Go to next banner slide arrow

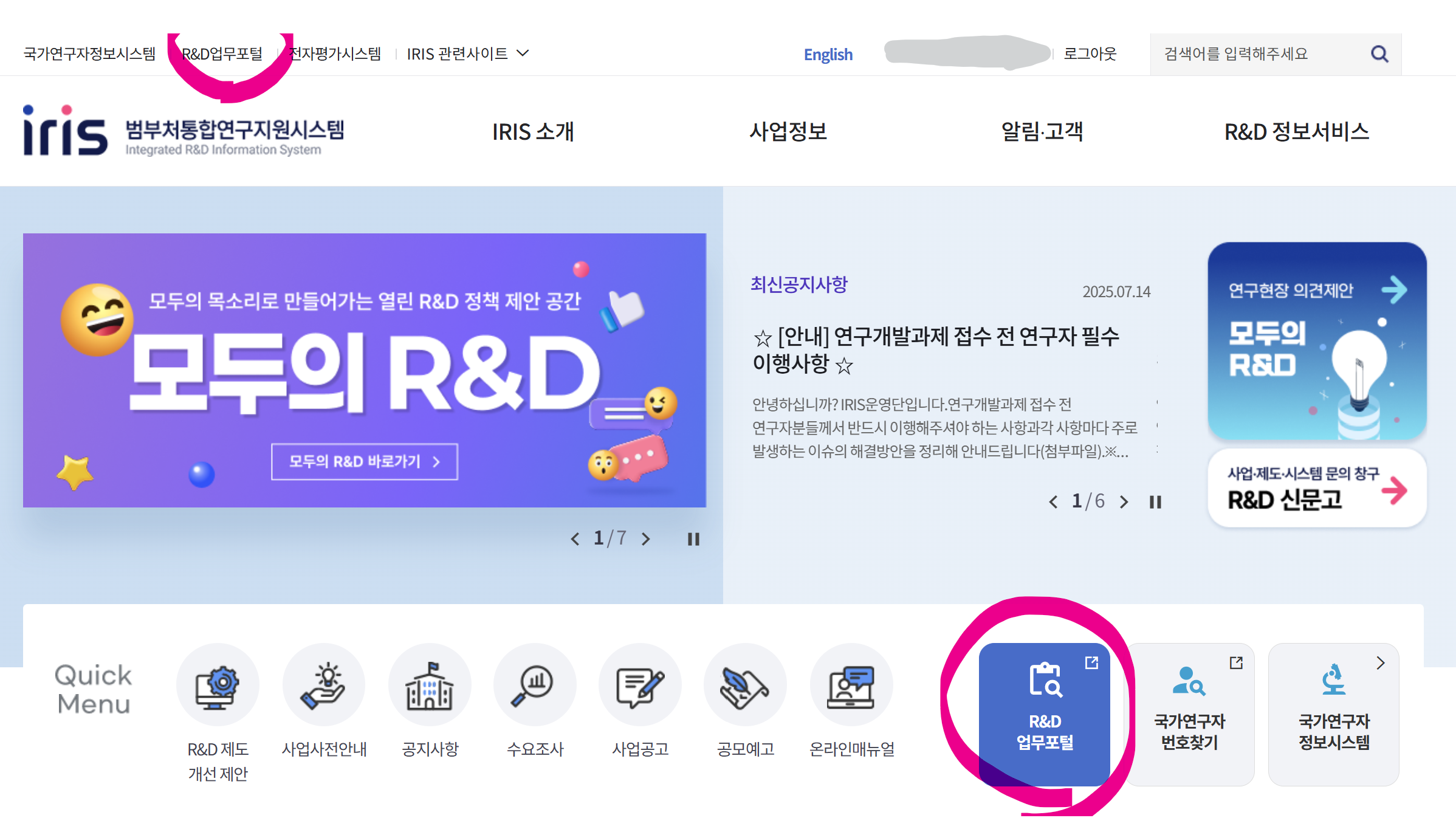click(x=646, y=539)
